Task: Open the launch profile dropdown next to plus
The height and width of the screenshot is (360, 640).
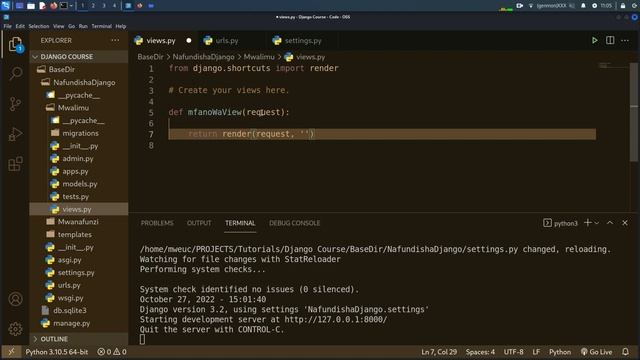Action: (597, 223)
